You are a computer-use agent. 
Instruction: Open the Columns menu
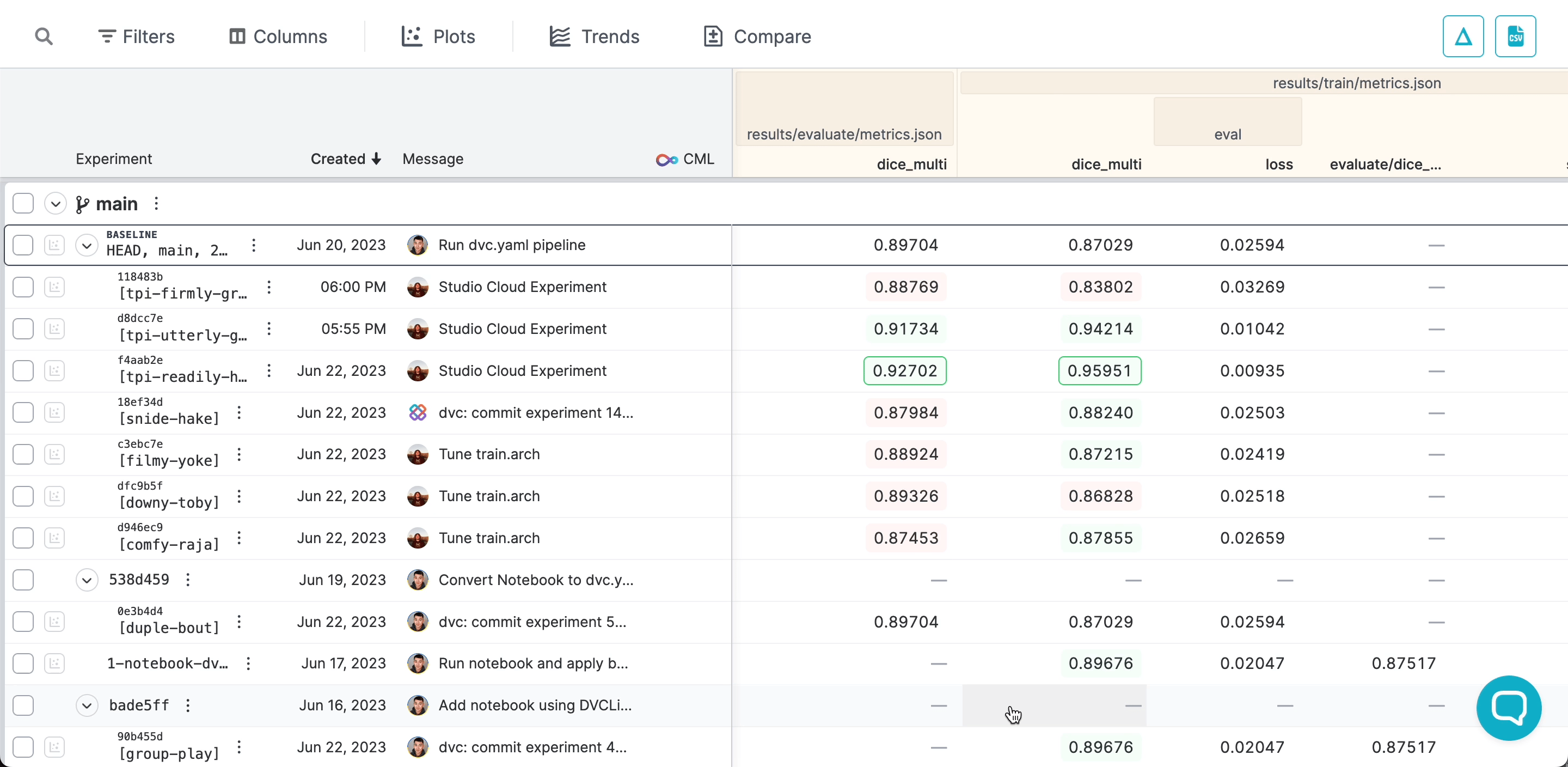[x=278, y=36]
